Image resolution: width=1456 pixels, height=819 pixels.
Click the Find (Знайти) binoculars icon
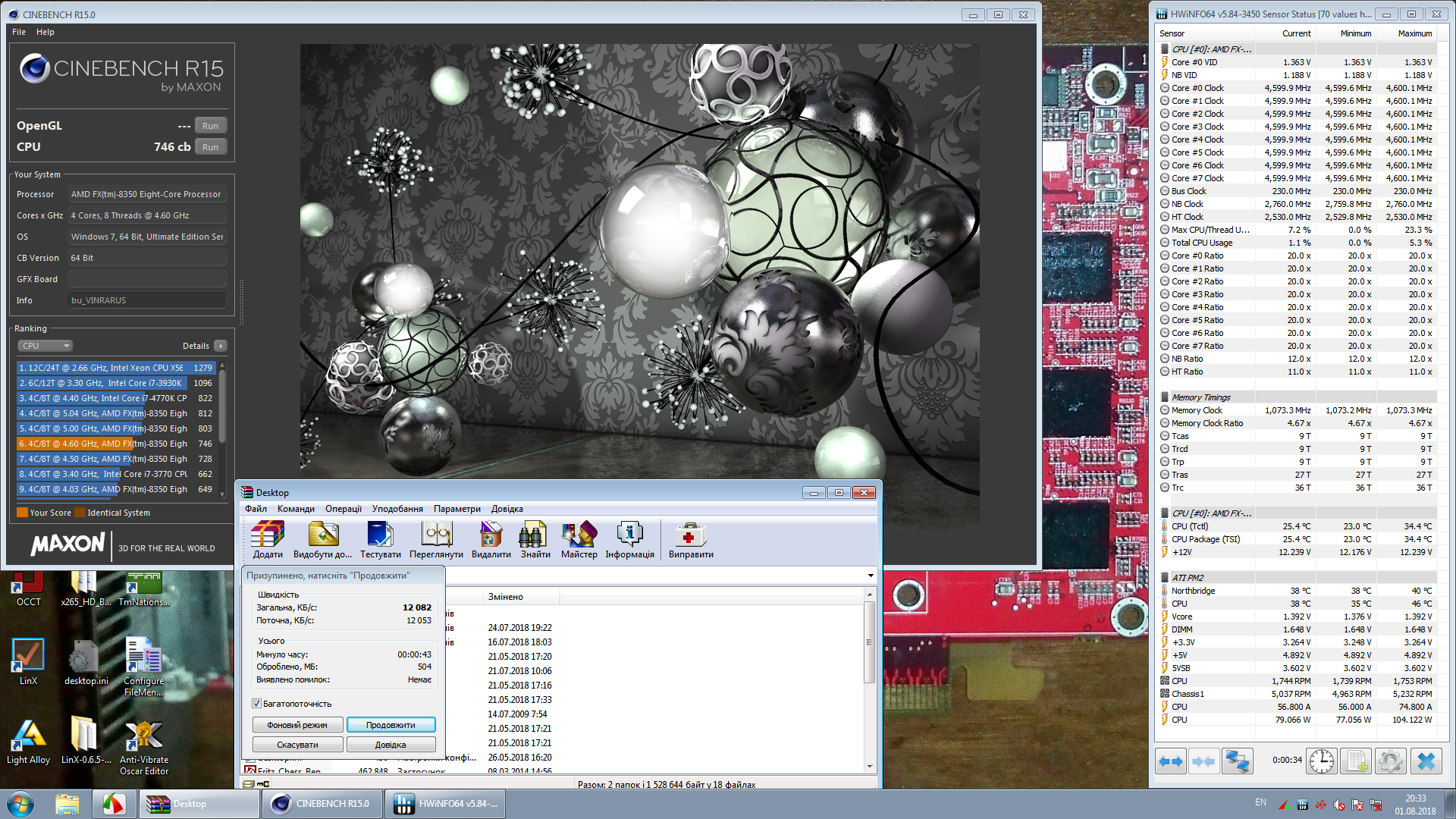click(x=535, y=535)
